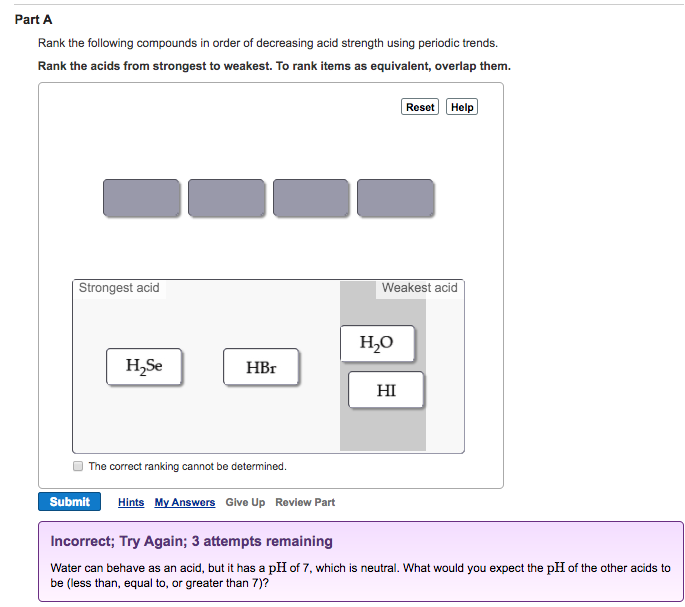685x607 pixels.
Task: Select the HBr acid tile
Action: pyautogui.click(x=260, y=367)
